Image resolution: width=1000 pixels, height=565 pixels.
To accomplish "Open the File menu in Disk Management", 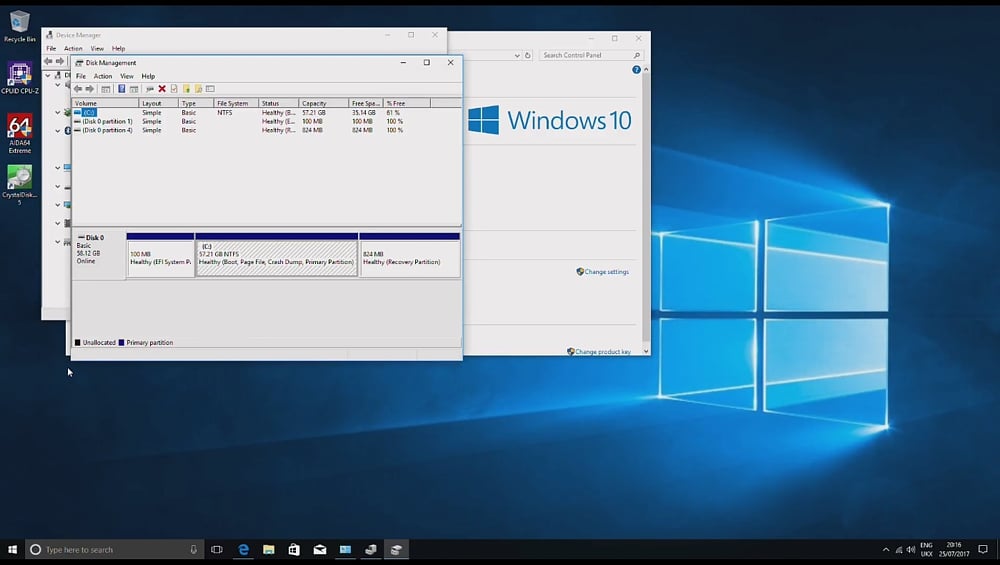I will (81, 76).
